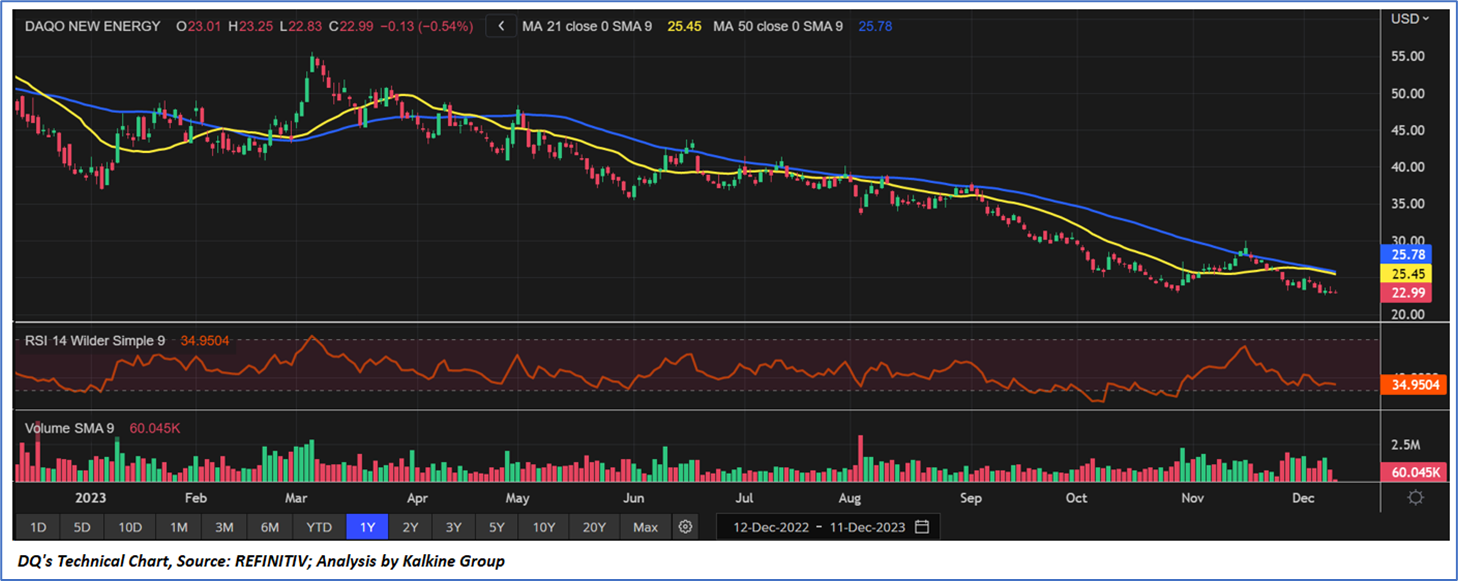
Task: Click the Volume SMA 9 label
Action: (x=70, y=428)
